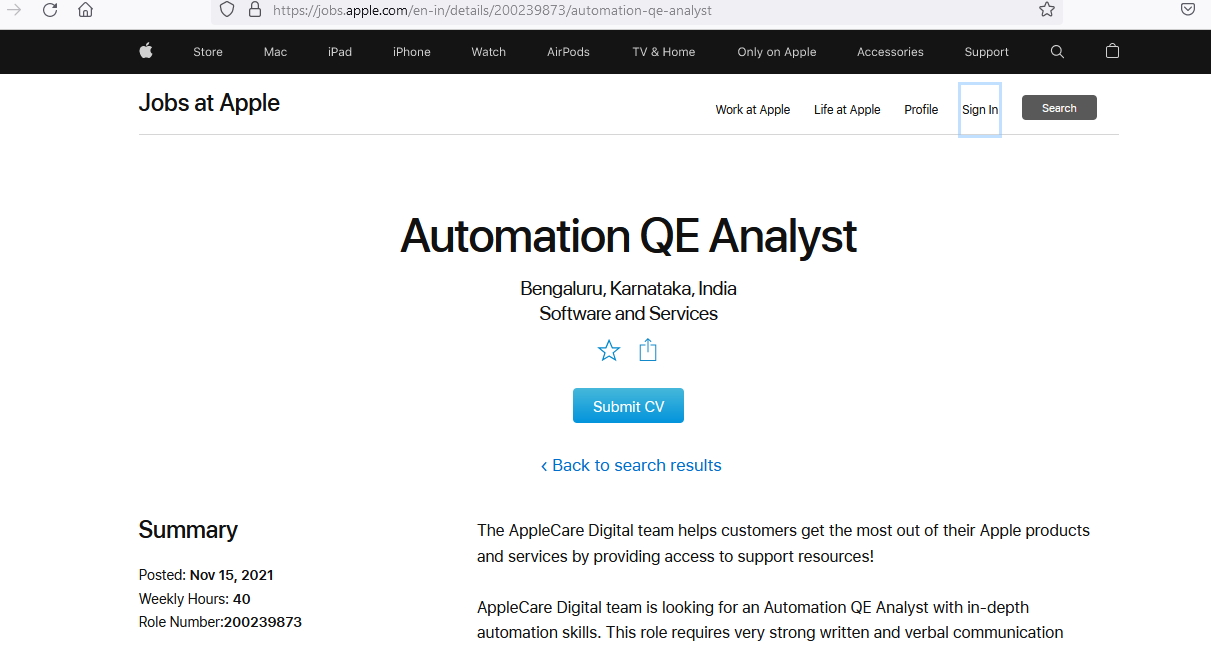1211x652 pixels.
Task: Open tracking protection shield icon
Action: (227, 10)
